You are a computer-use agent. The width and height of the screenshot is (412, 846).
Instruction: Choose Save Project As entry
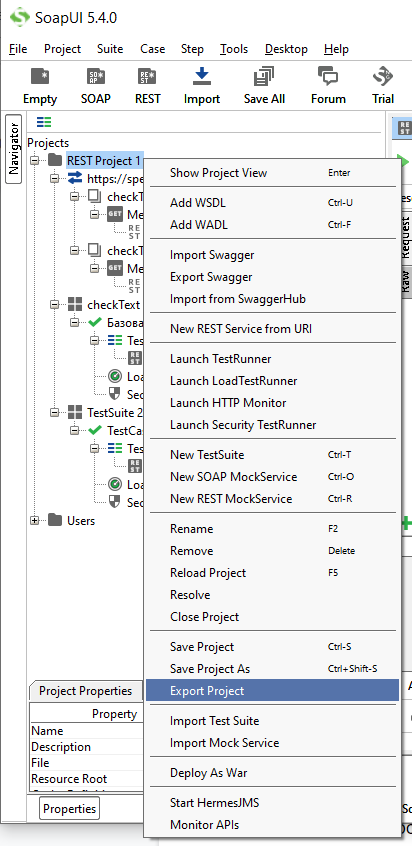pyautogui.click(x=272, y=668)
